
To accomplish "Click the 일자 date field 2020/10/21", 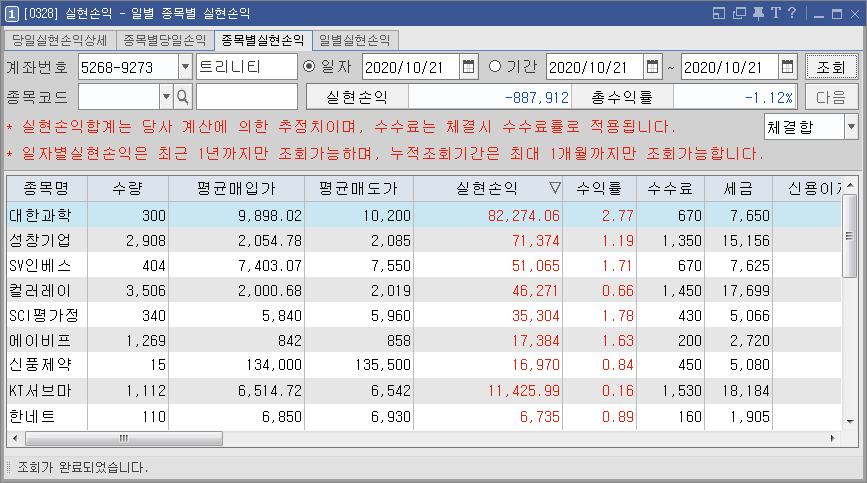I will tap(411, 67).
